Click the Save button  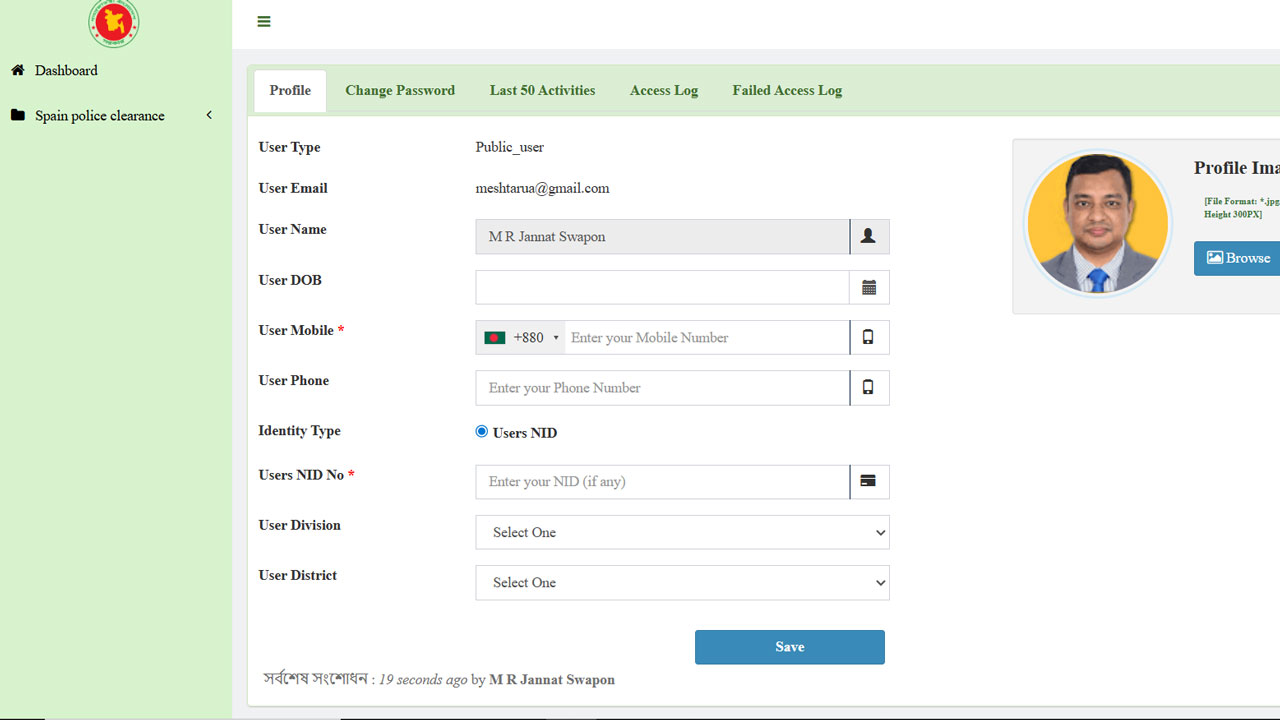789,647
